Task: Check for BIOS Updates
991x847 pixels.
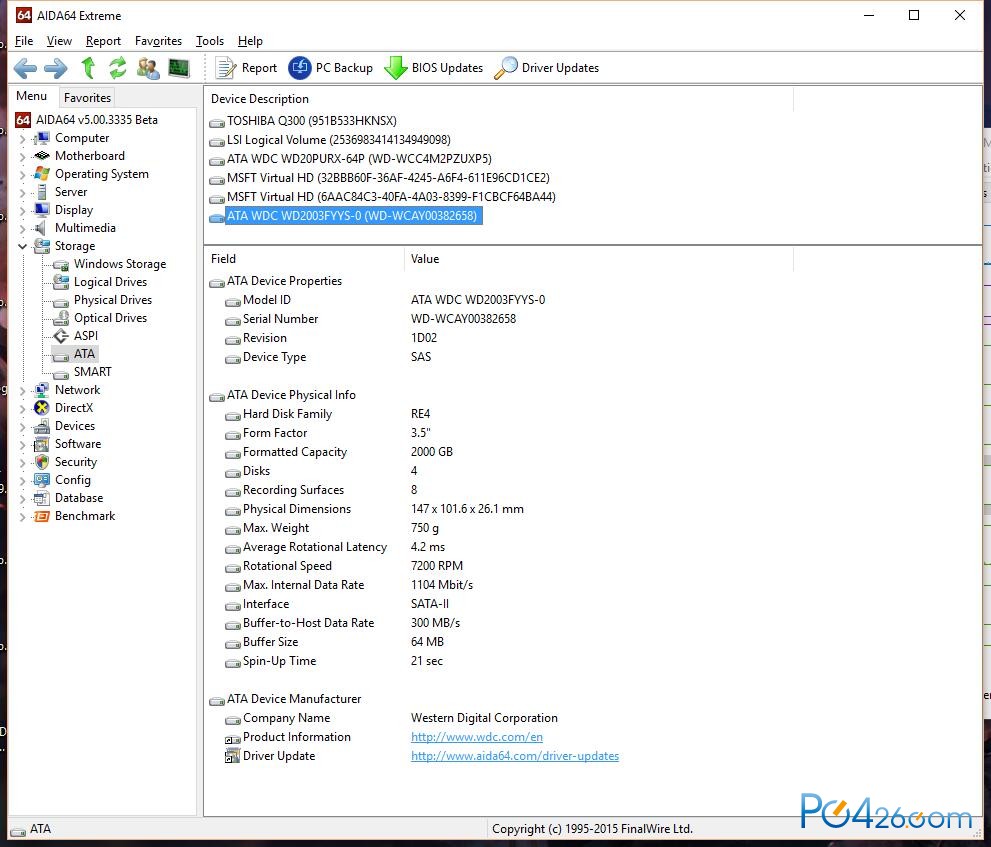Action: pos(434,68)
